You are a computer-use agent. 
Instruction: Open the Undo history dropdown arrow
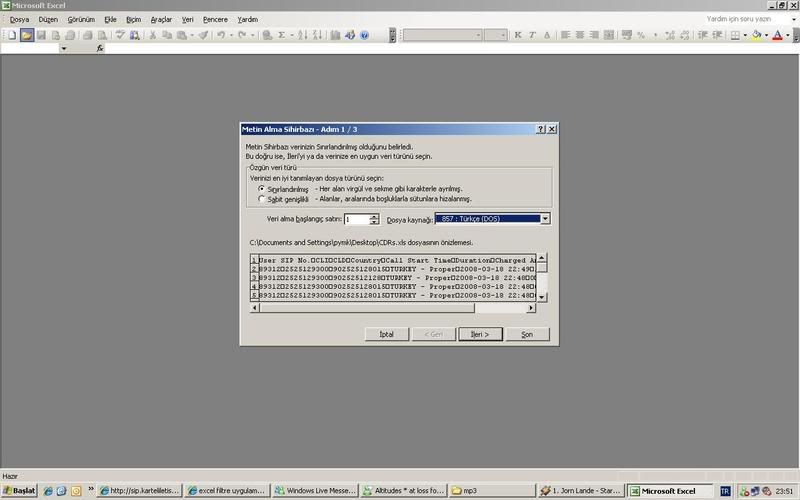[231, 35]
